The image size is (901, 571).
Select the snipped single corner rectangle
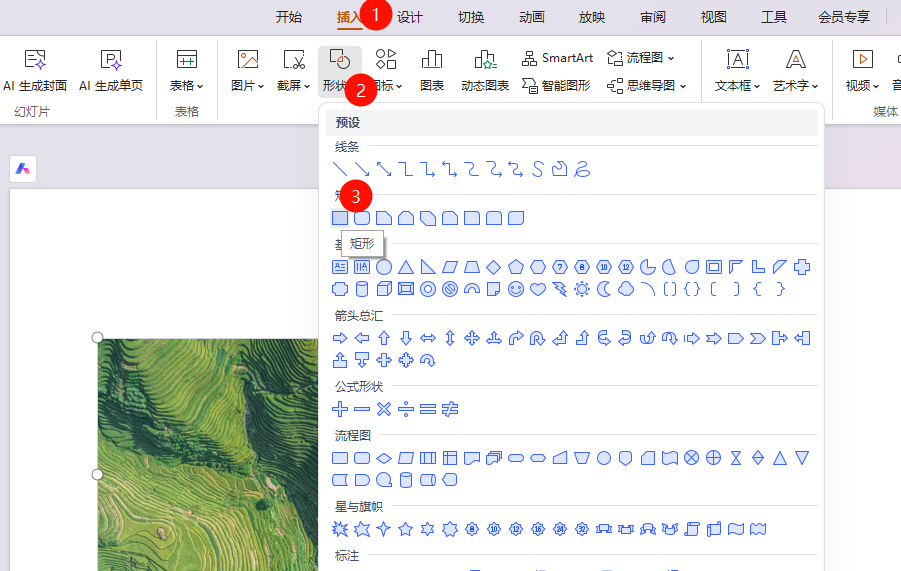coord(384,218)
